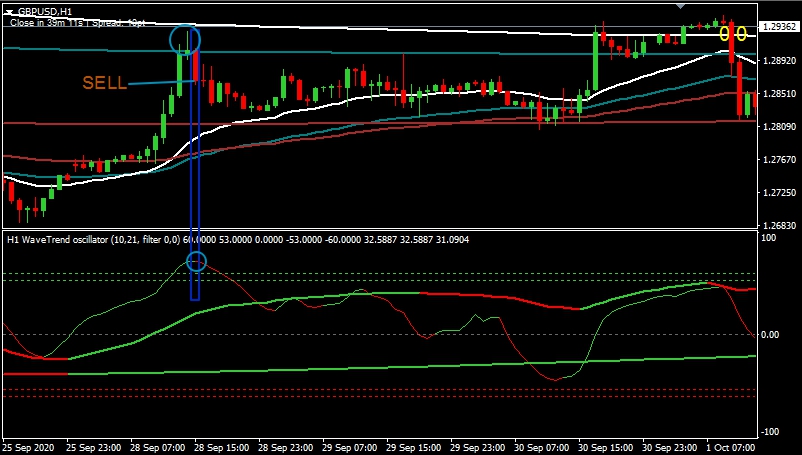Click the current price tag 1.29362

(780, 27)
